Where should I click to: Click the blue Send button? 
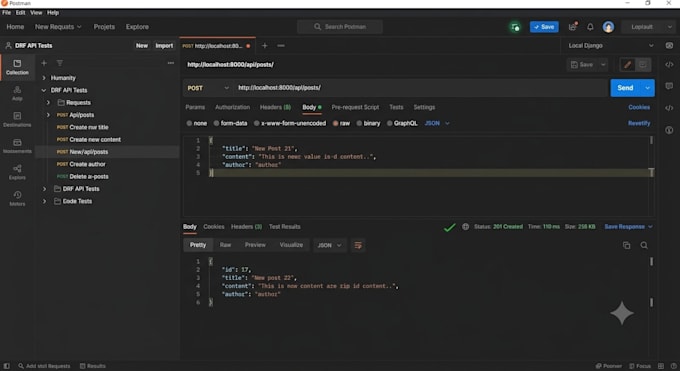[625, 88]
